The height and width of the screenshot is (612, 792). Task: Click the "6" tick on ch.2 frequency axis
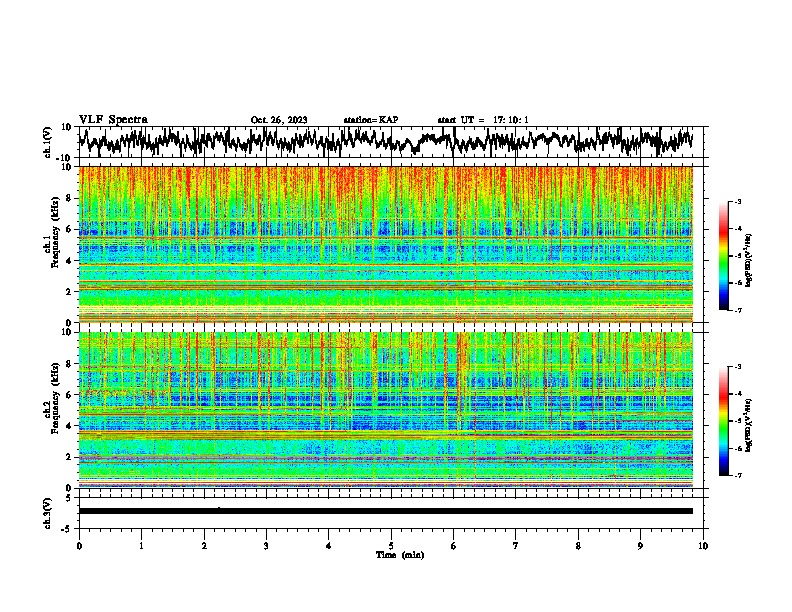tap(69, 395)
